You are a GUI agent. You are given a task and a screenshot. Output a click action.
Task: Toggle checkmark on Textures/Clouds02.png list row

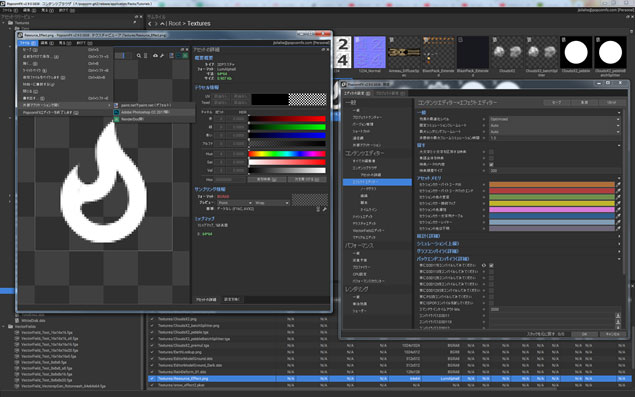[152, 319]
